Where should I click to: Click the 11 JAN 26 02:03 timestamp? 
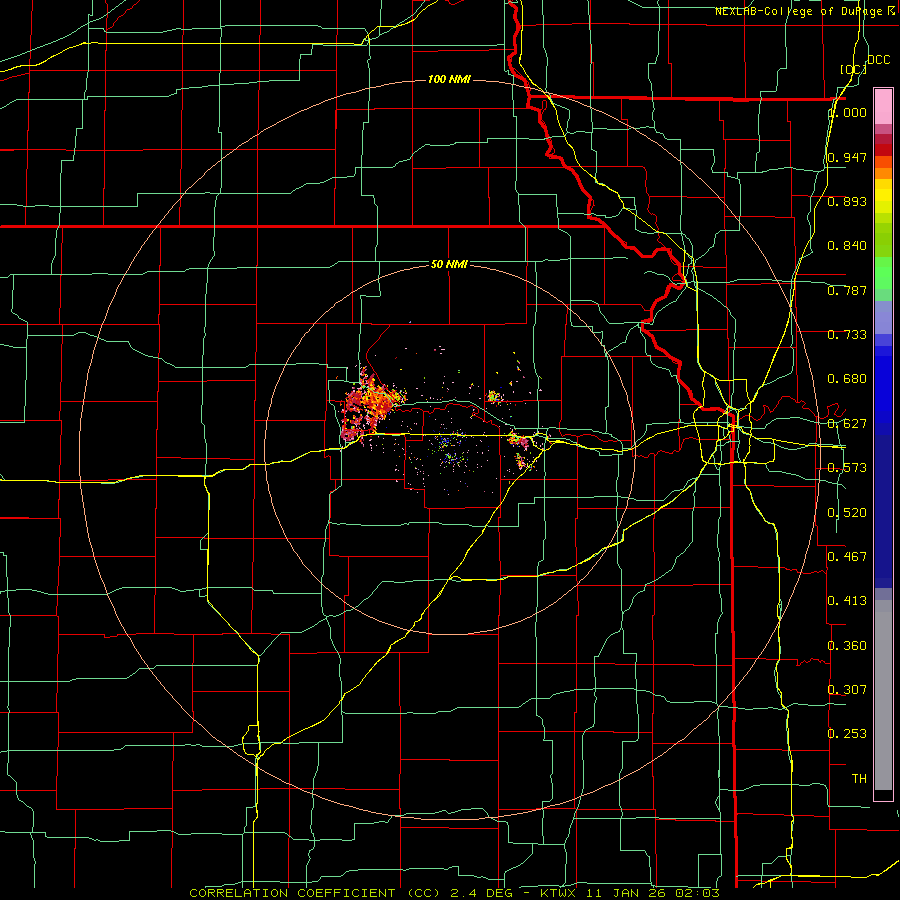(x=653, y=893)
